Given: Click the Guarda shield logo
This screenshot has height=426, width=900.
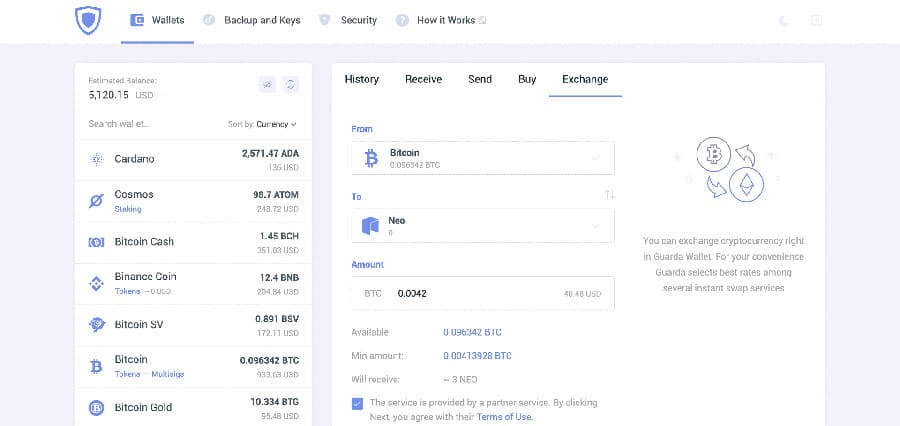Looking at the screenshot, I should [x=88, y=20].
